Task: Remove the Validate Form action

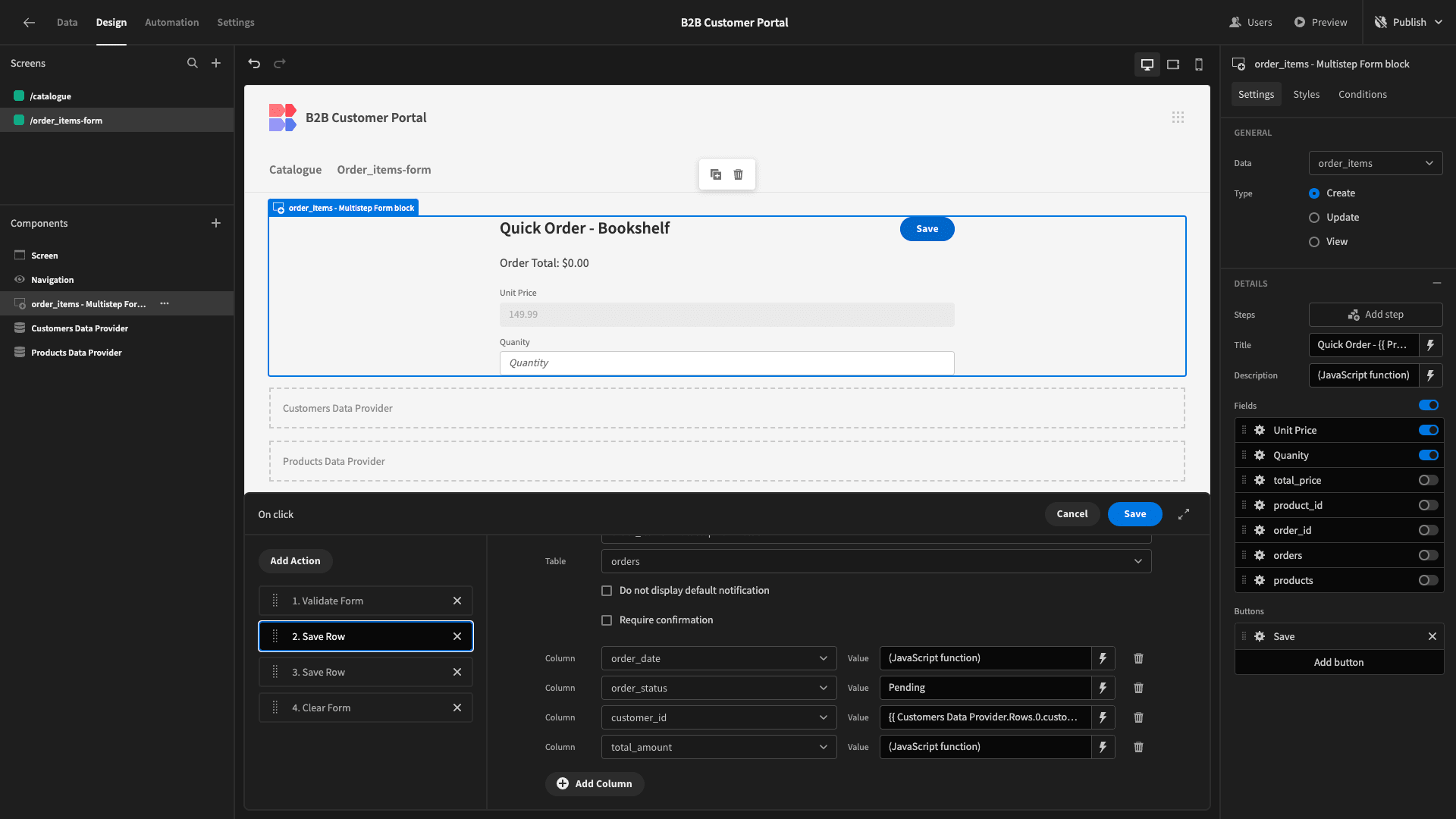Action: pos(457,601)
